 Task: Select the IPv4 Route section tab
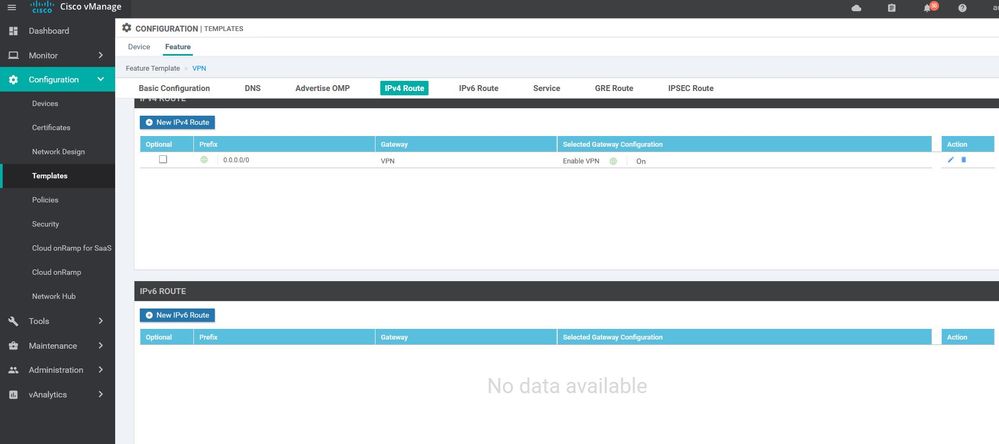click(x=404, y=89)
